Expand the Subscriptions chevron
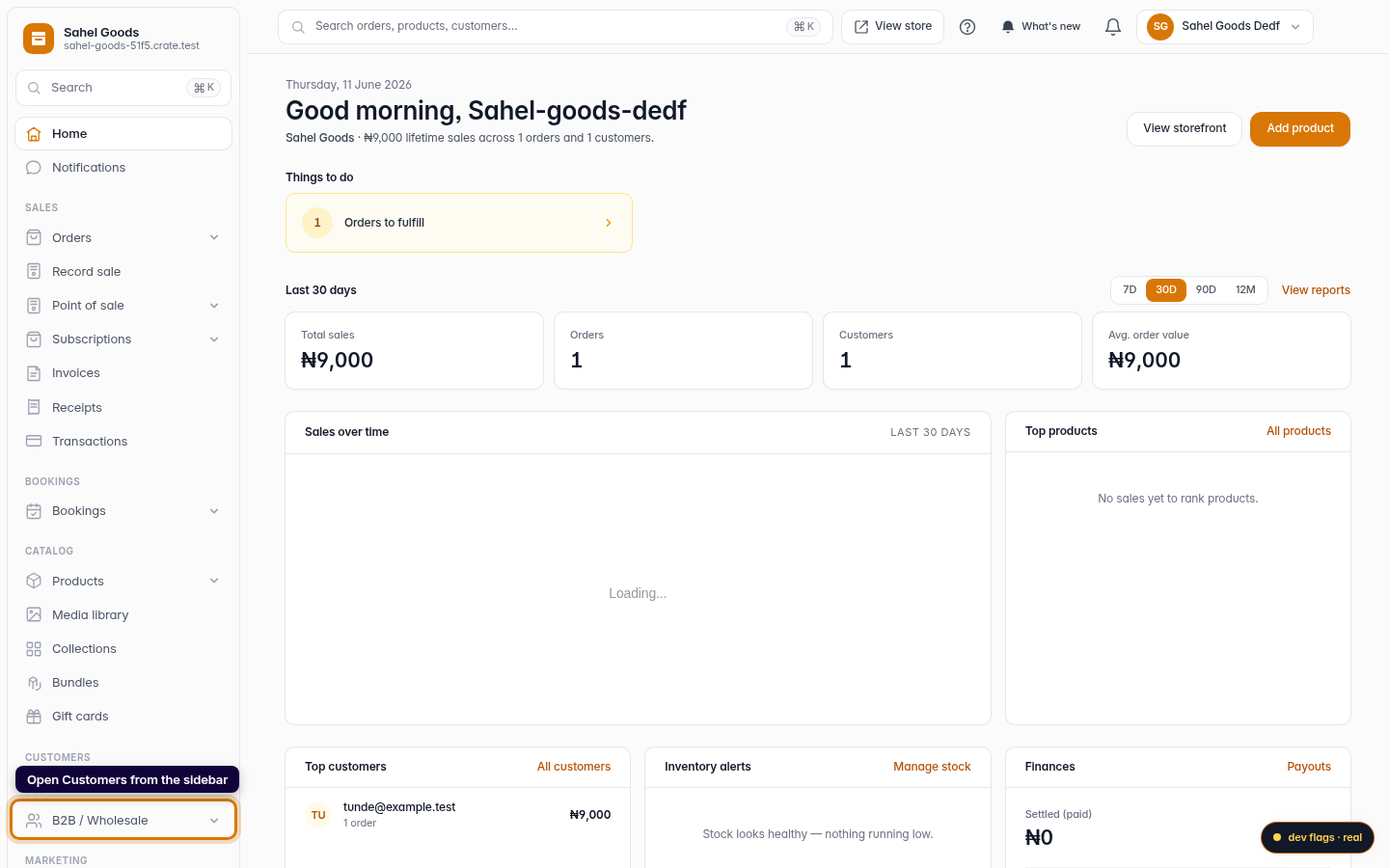1389x868 pixels. (214, 339)
